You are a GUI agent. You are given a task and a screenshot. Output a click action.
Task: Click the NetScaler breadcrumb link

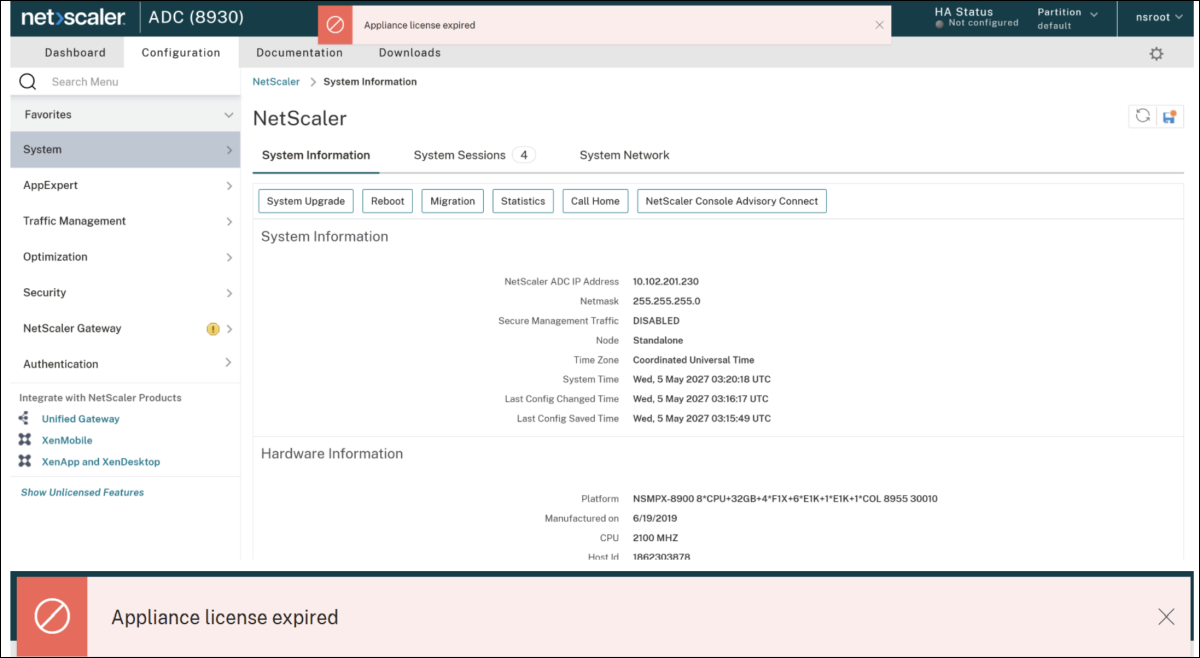click(276, 82)
